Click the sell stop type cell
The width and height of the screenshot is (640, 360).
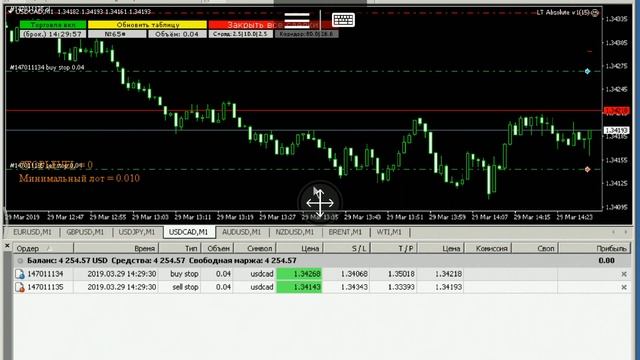(185, 287)
